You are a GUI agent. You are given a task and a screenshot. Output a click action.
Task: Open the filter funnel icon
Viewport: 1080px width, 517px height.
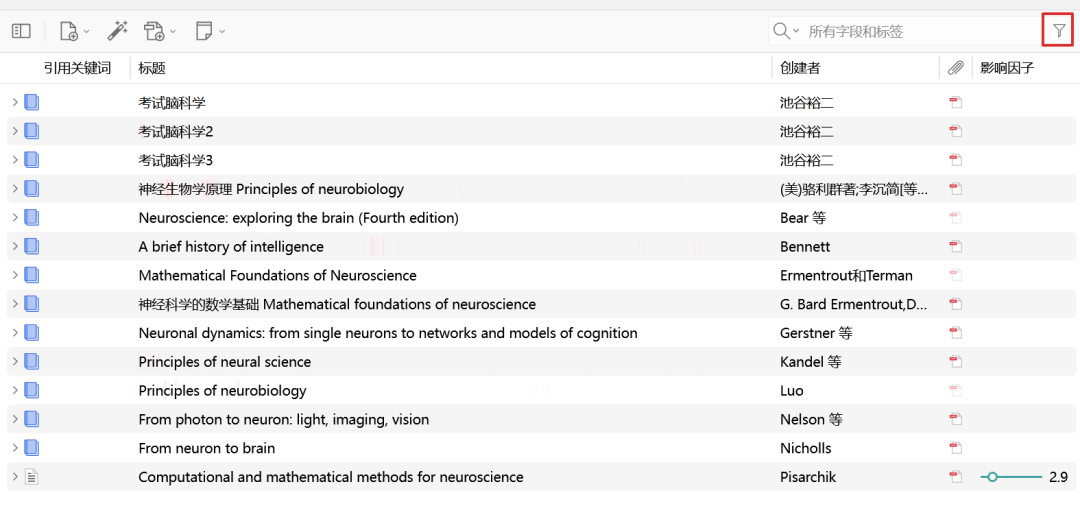pos(1059,31)
